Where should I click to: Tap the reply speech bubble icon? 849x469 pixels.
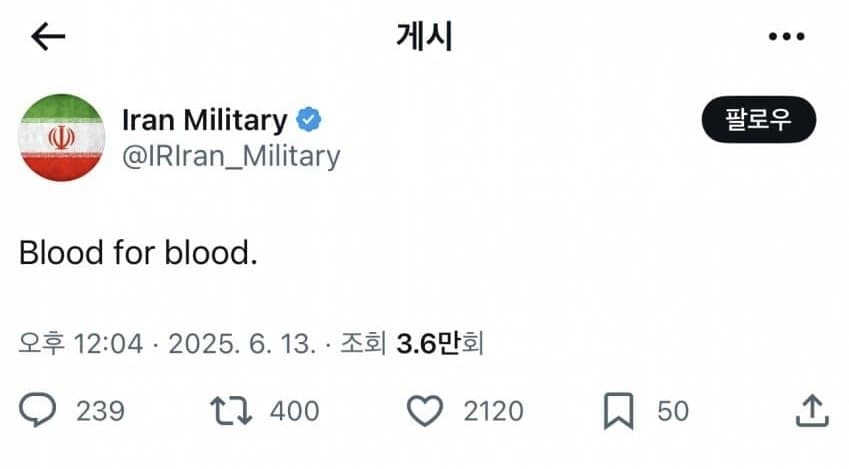pyautogui.click(x=39, y=410)
